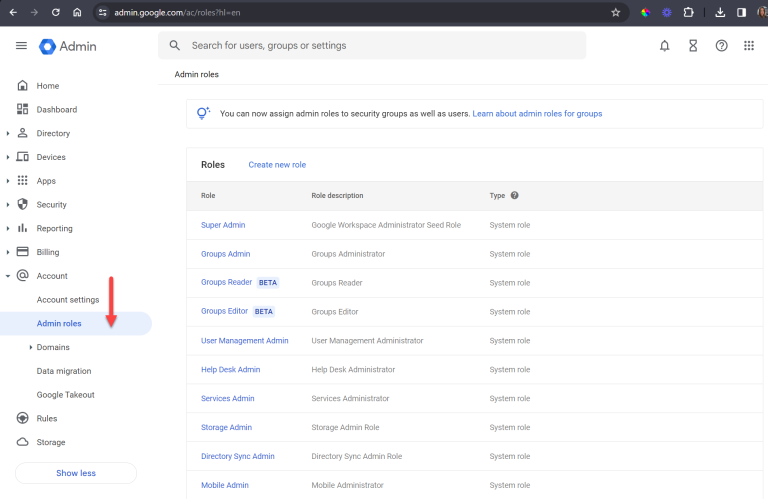Click Create new role link

277,165
